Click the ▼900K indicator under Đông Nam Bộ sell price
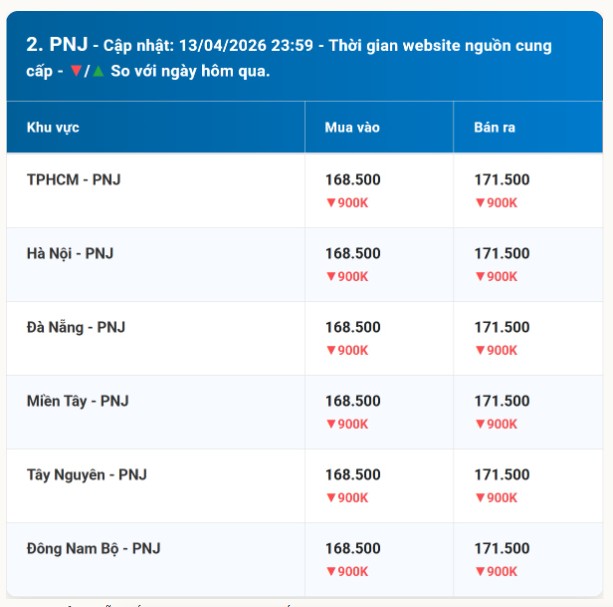The image size is (613, 607). click(495, 571)
